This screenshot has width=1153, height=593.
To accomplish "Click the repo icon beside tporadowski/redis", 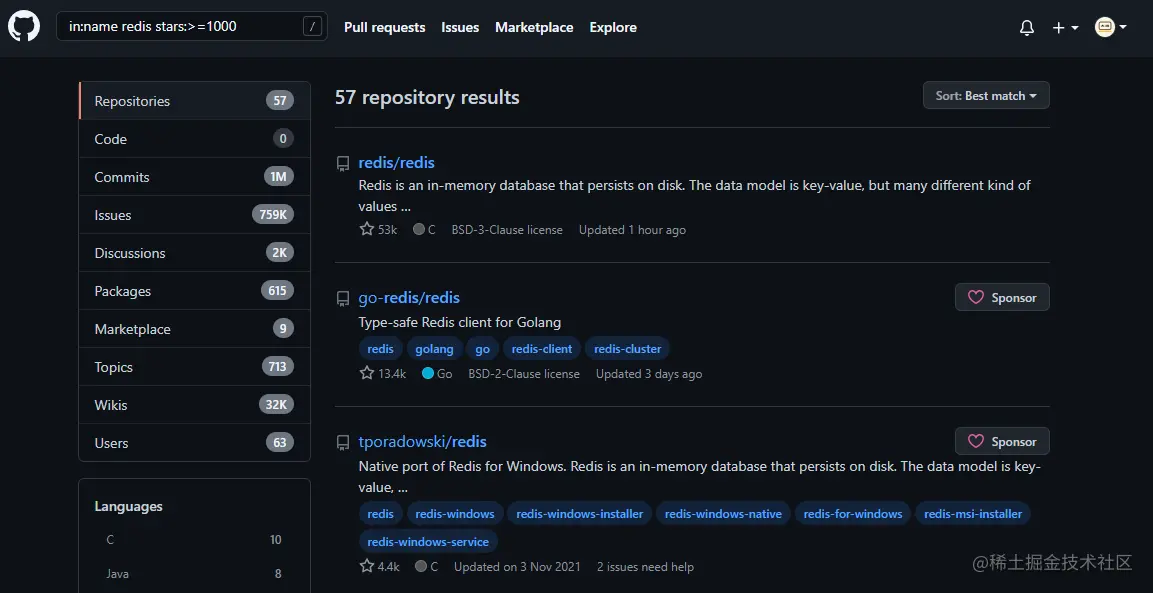I will [x=343, y=443].
